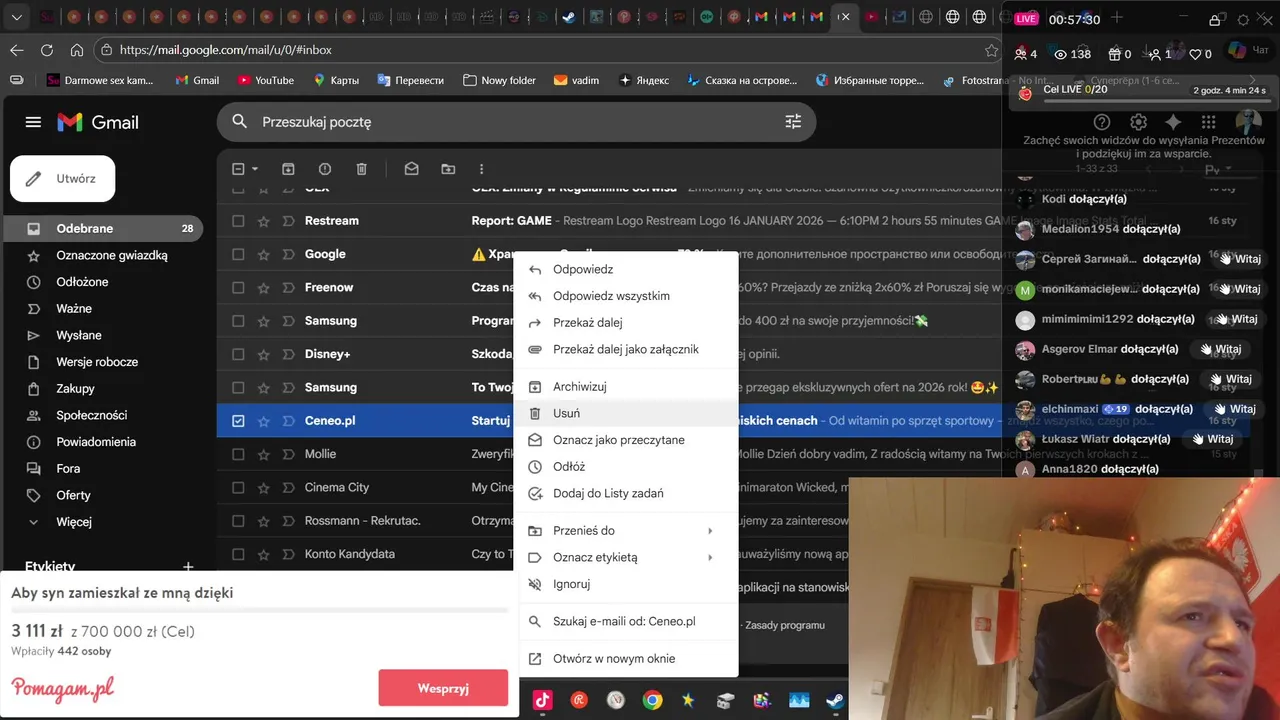Click the Przeszukaj pocztę search field
This screenshot has width=1280, height=720.
(x=516, y=122)
